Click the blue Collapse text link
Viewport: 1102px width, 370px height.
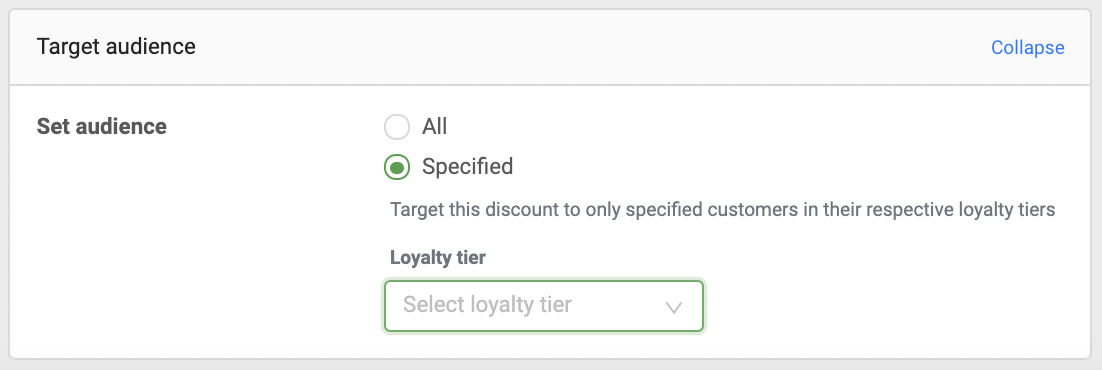point(1028,47)
